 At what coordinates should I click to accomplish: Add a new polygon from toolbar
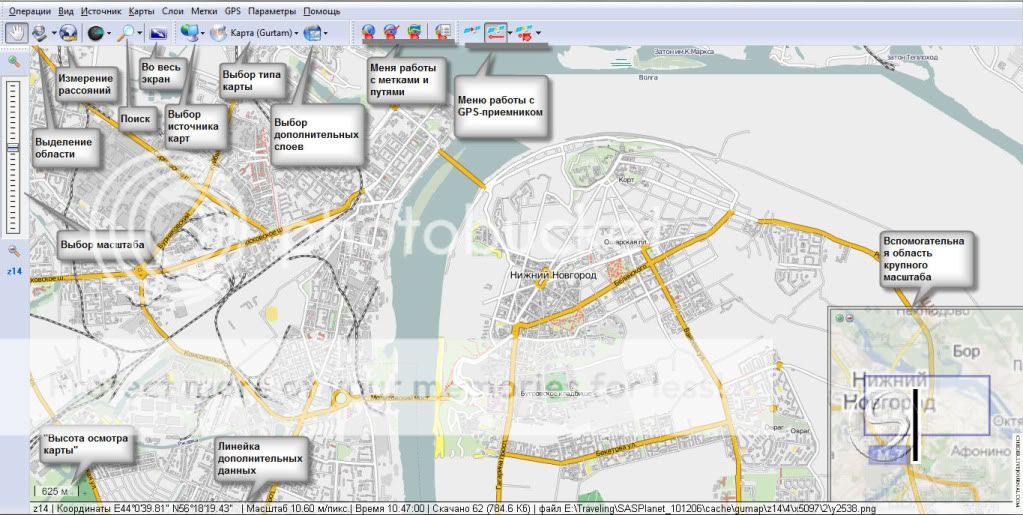click(415, 32)
